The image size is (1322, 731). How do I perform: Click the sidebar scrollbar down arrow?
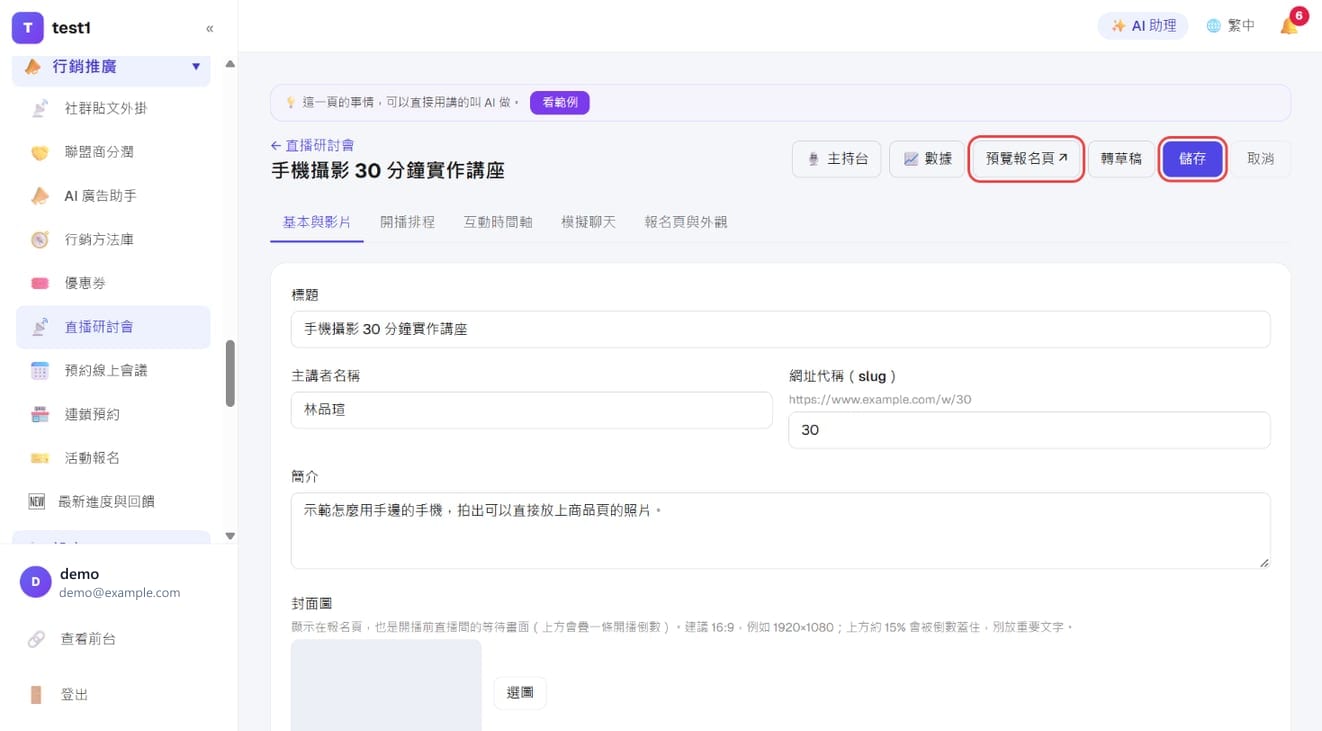pyautogui.click(x=230, y=536)
